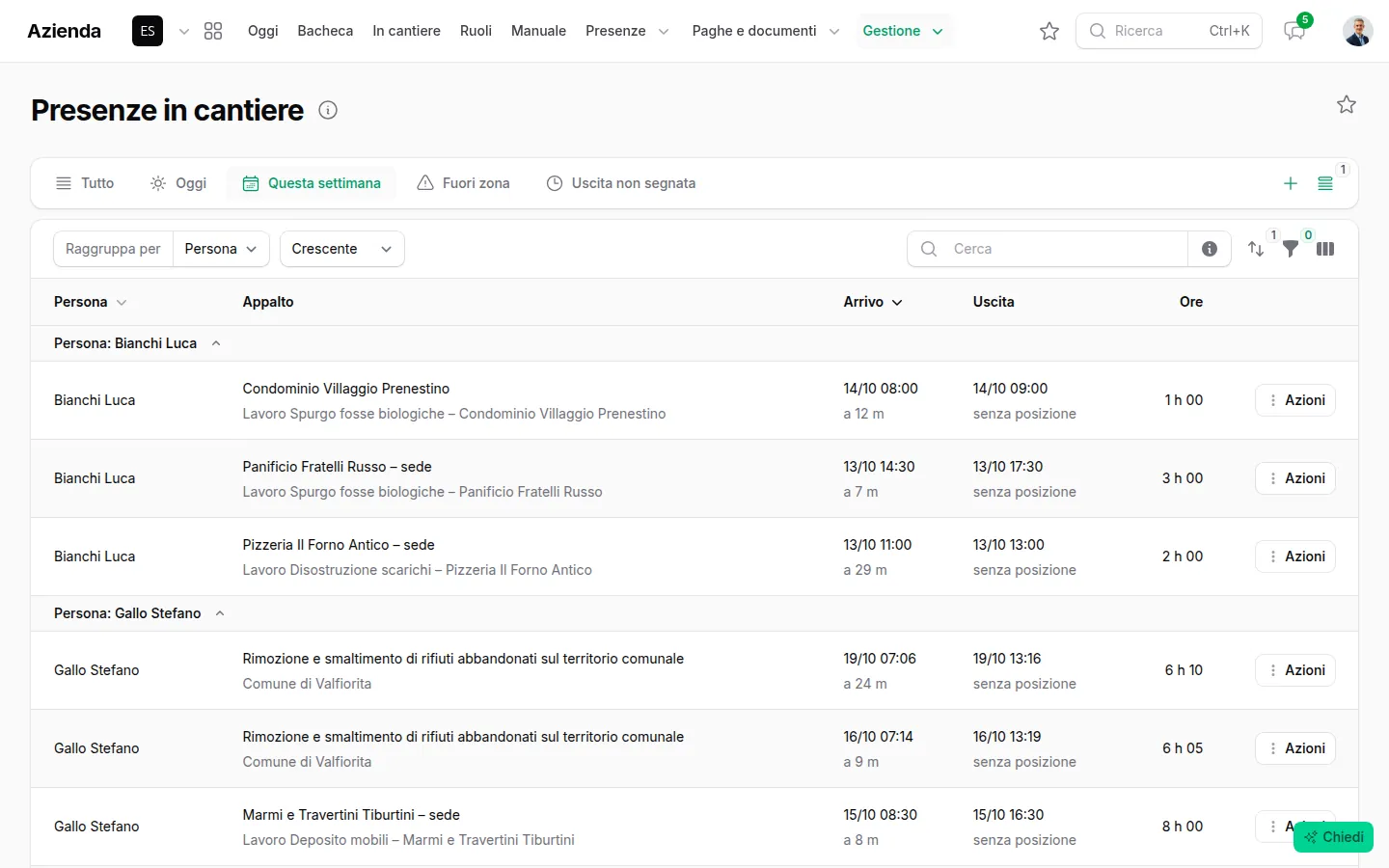Image resolution: width=1389 pixels, height=868 pixels.
Task: Click the Cerca table search field
Action: click(1048, 249)
